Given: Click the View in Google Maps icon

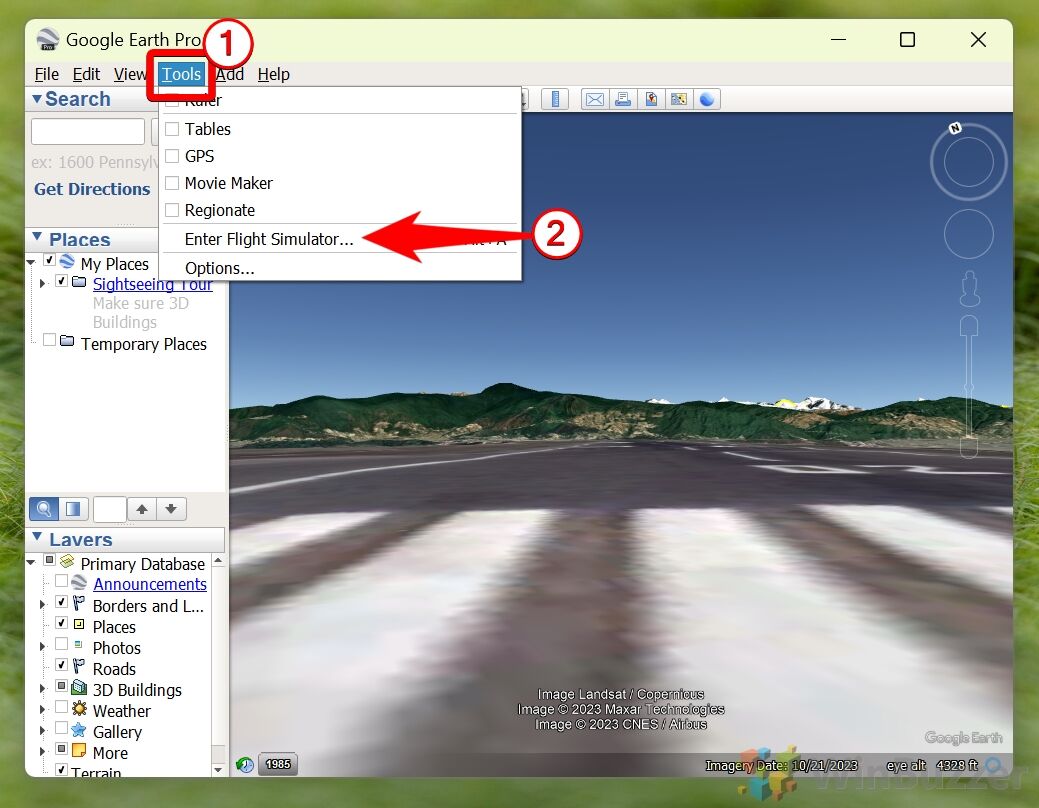Looking at the screenshot, I should pyautogui.click(x=679, y=99).
